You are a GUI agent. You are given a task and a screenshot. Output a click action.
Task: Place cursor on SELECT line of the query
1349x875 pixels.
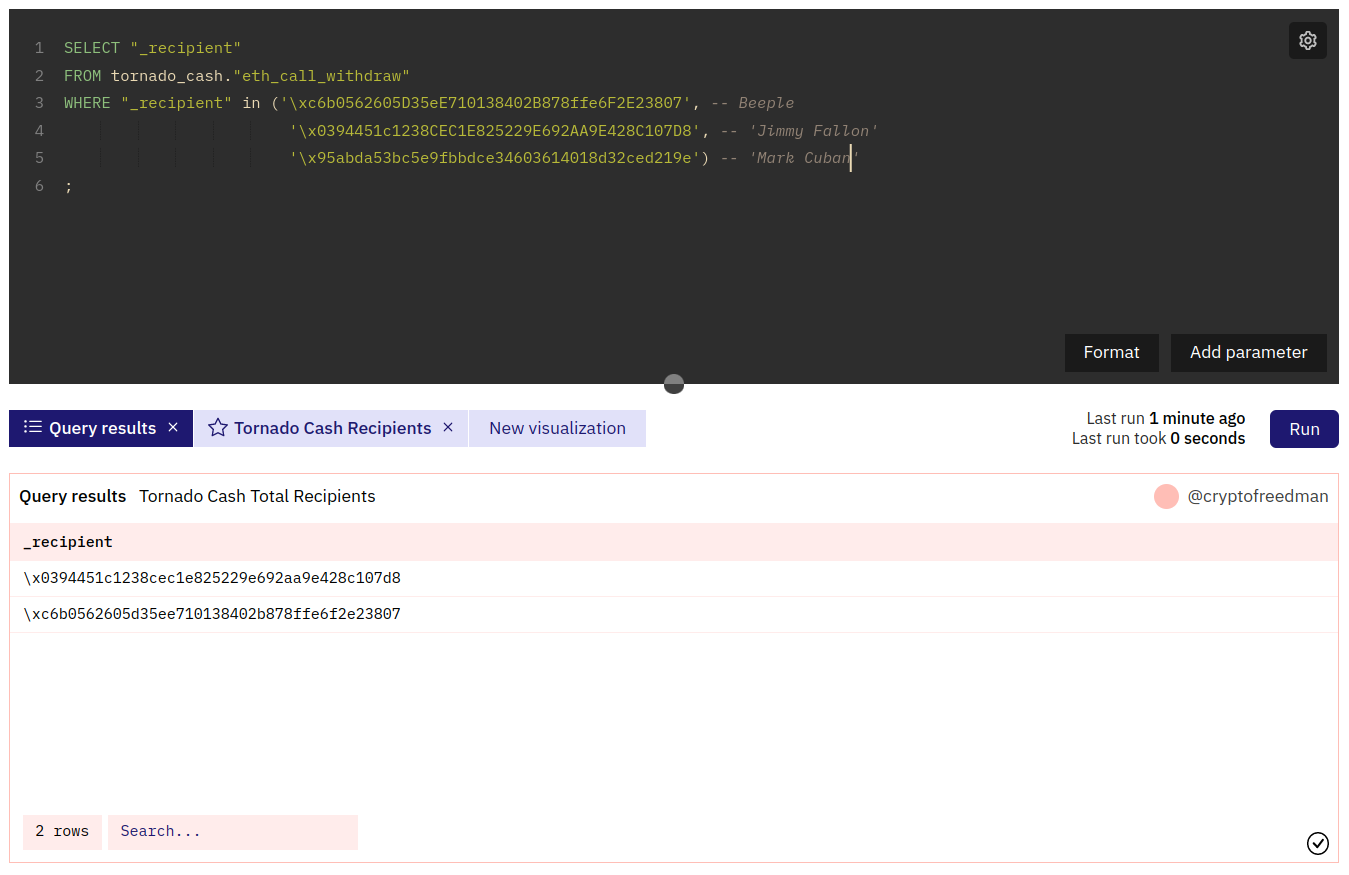coord(153,48)
